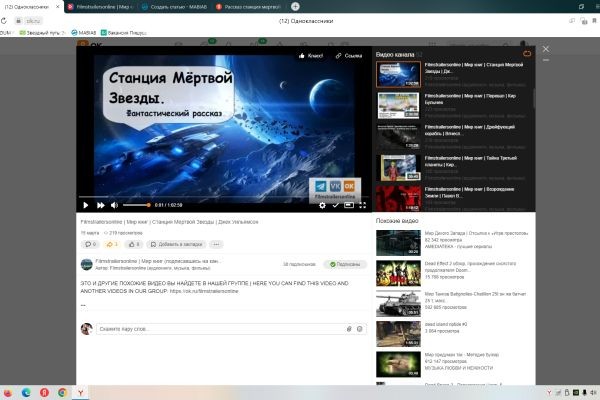Image resolution: width=600 pixels, height=400 pixels.
Task: Switch to mini player mode
Action: click(x=349, y=205)
